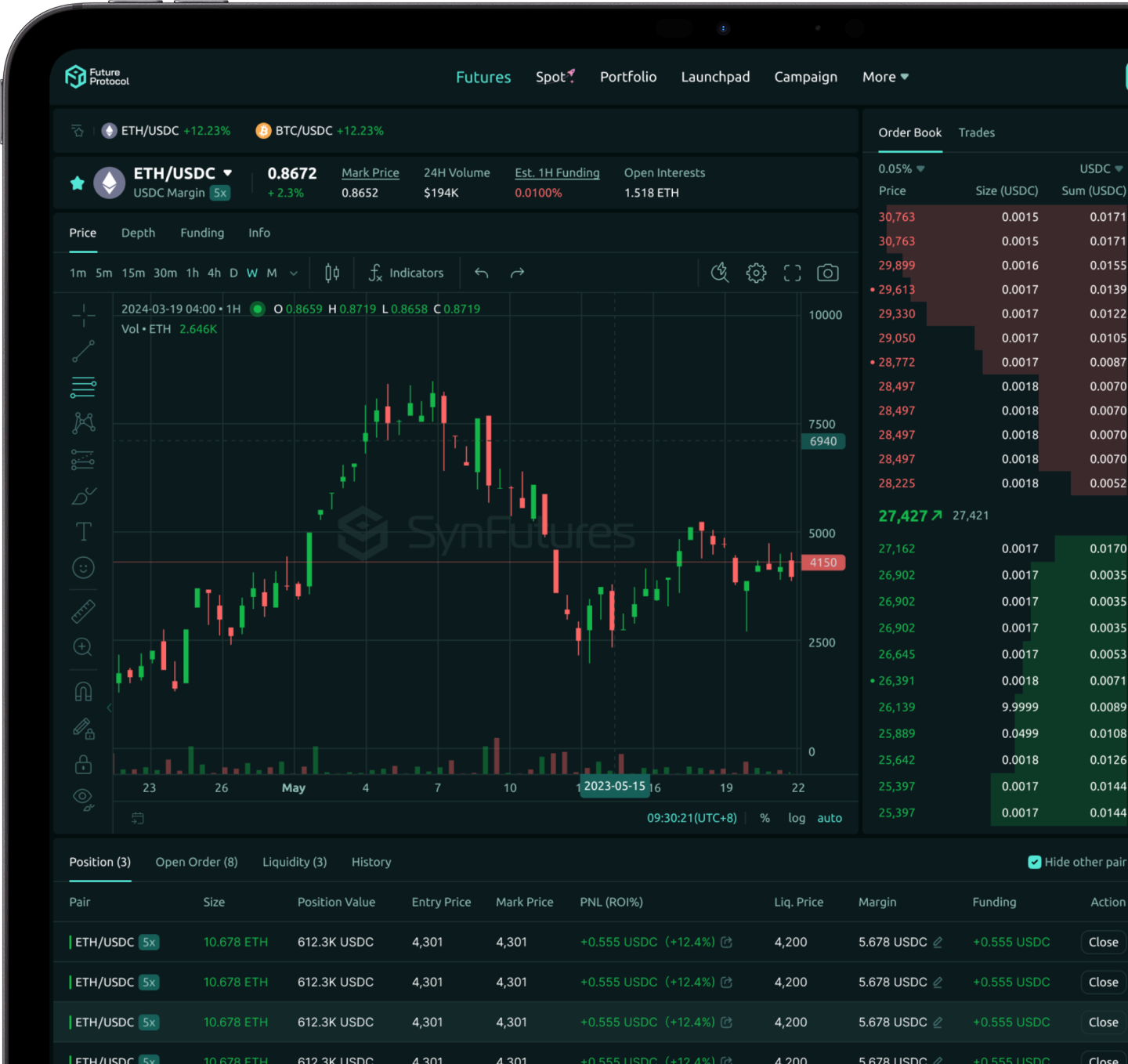The height and width of the screenshot is (1064, 1128).
Task: Open the Futures nav item
Action: 483,77
